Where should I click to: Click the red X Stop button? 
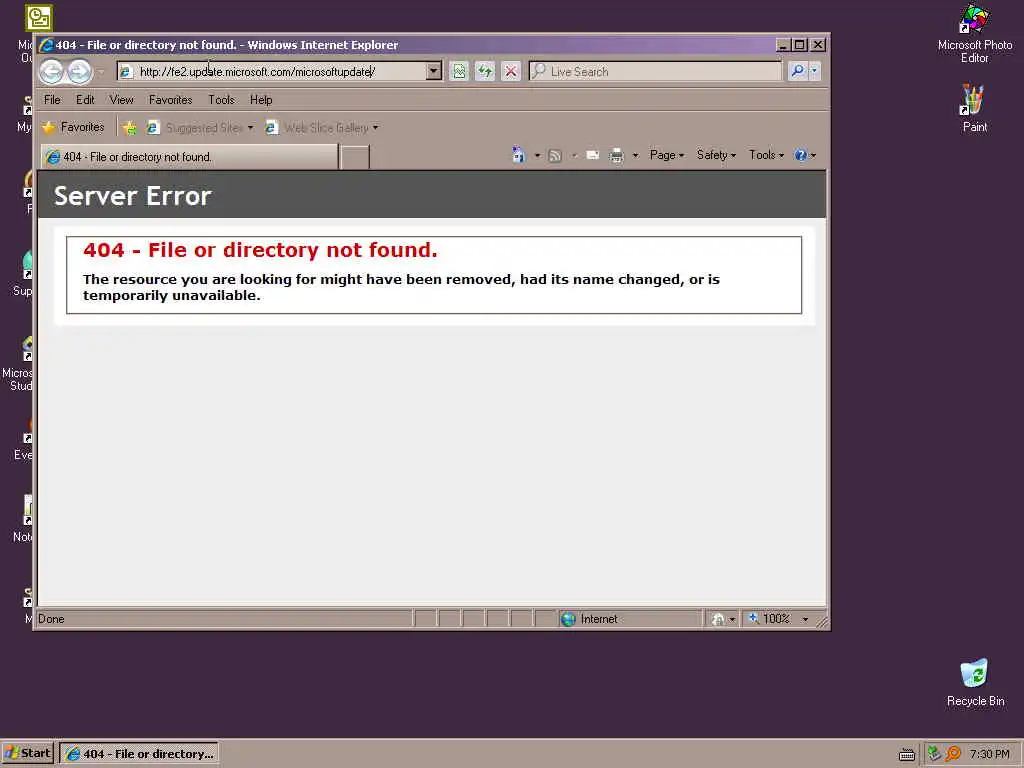coord(511,71)
